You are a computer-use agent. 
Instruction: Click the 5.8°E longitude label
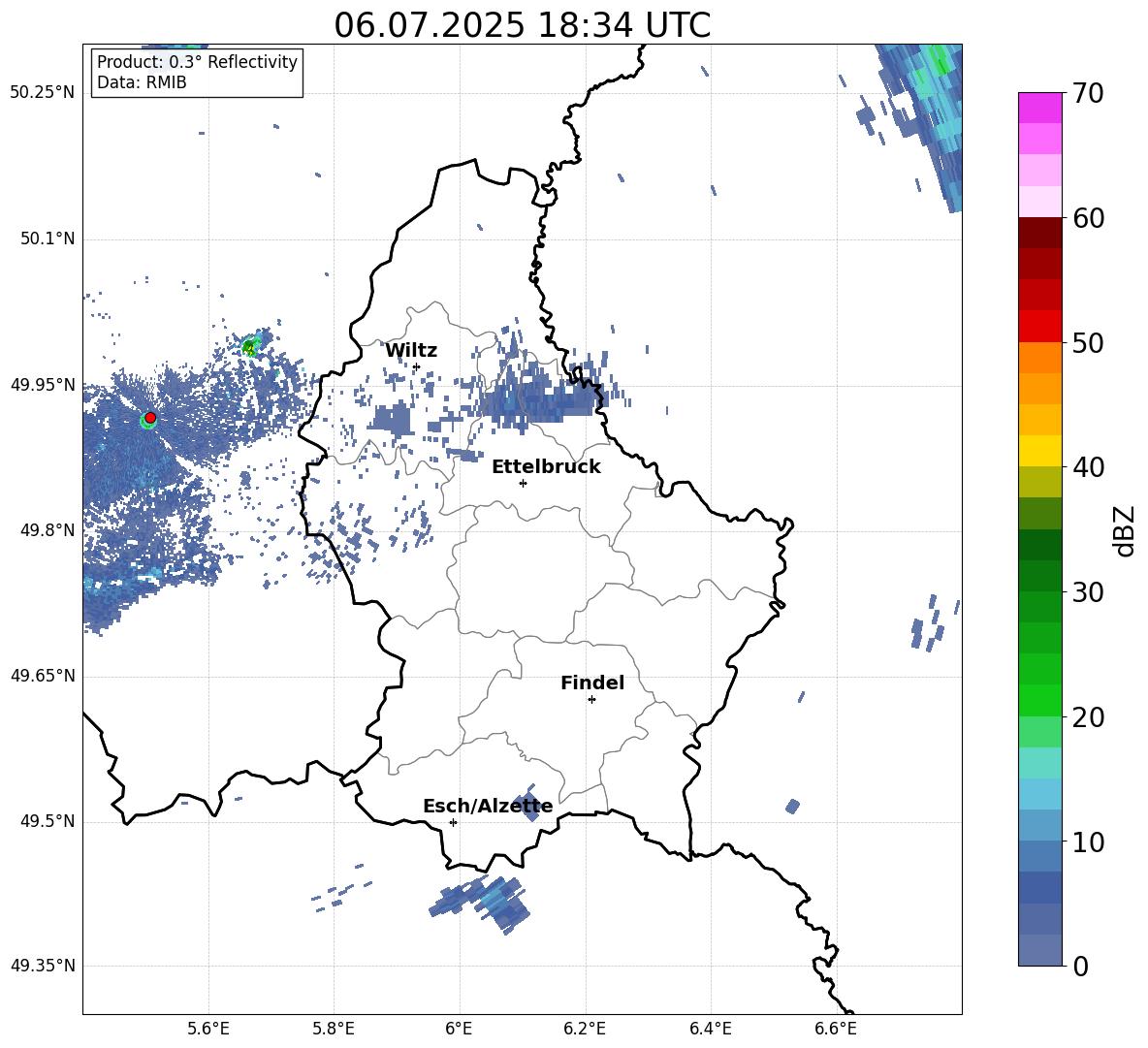tap(334, 1029)
